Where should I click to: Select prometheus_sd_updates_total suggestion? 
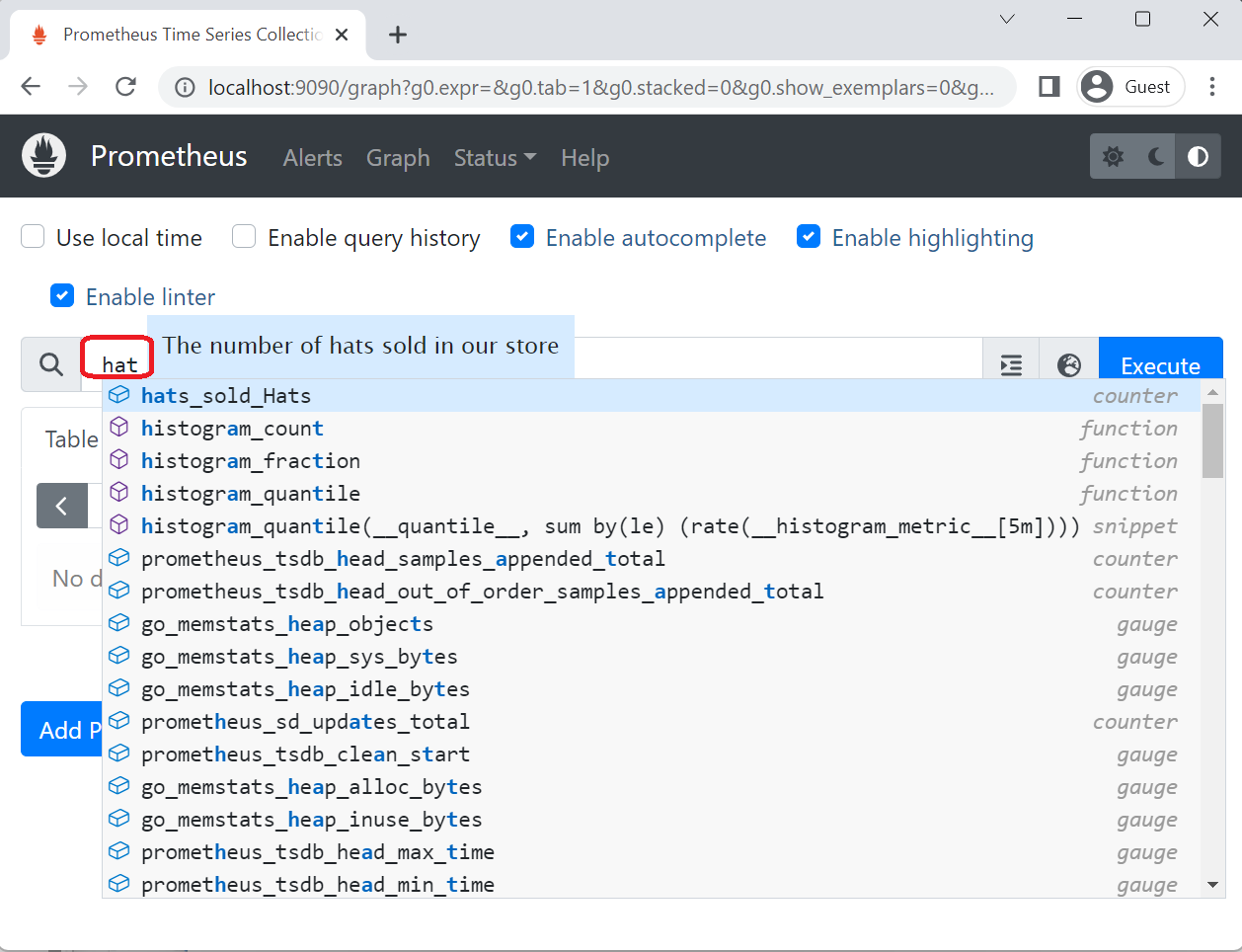point(652,721)
